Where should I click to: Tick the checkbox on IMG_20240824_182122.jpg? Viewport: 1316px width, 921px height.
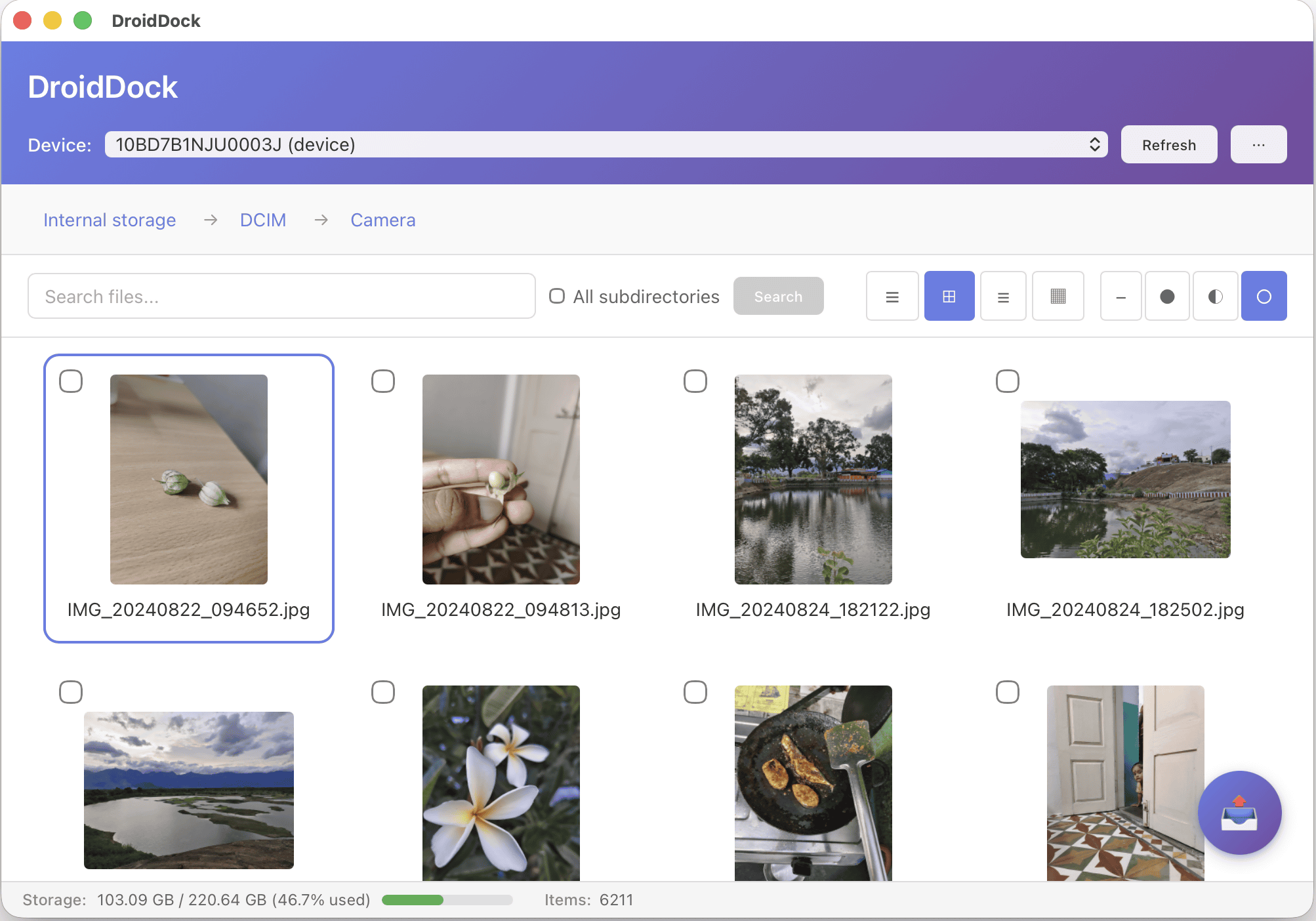click(695, 381)
